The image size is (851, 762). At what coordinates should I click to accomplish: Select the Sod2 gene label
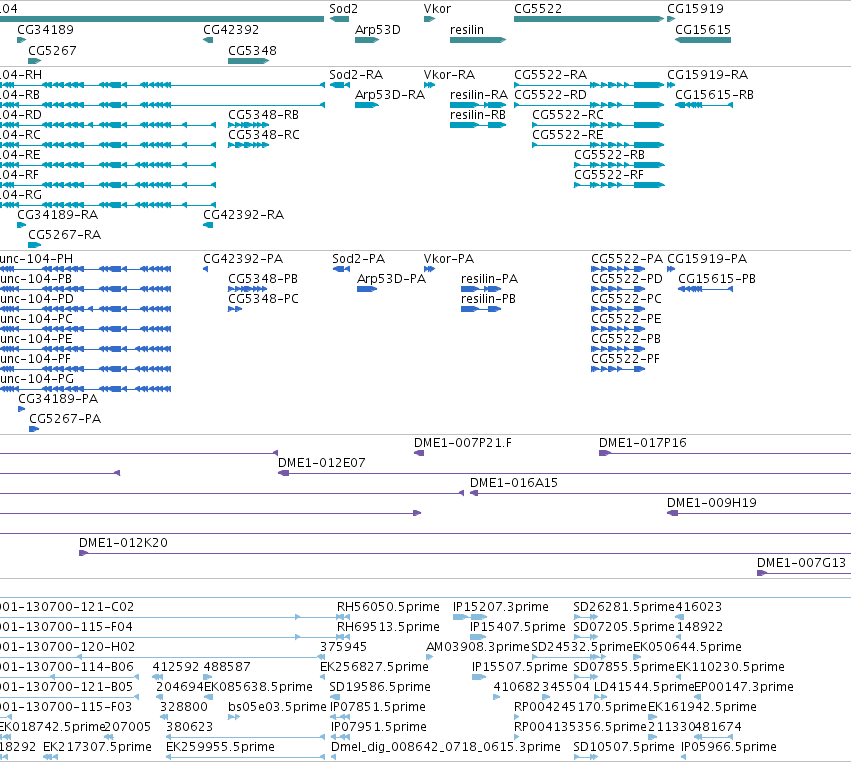[x=344, y=9]
